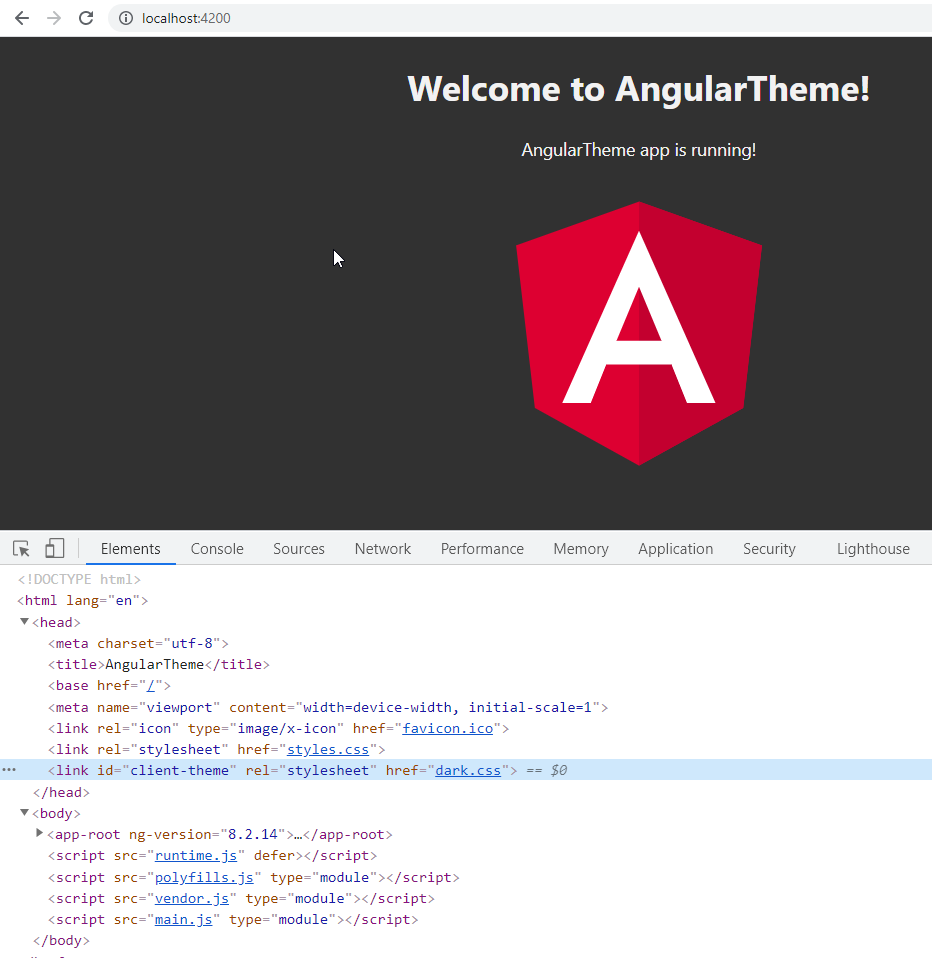Click the ellipsis beside the client-theme link line
The width and height of the screenshot is (932, 958).
[x=9, y=769]
